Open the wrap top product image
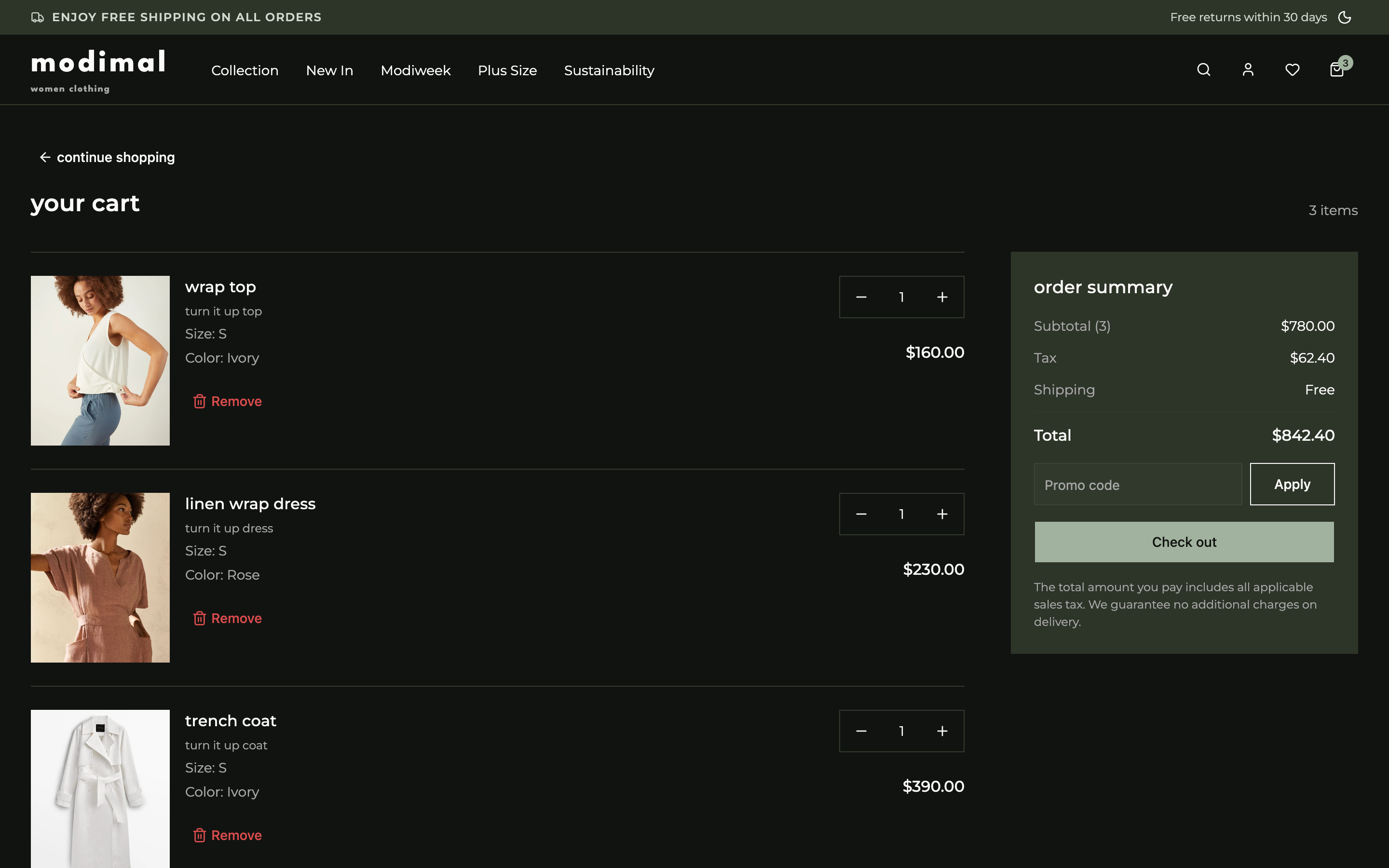This screenshot has height=868, width=1389. [100, 361]
